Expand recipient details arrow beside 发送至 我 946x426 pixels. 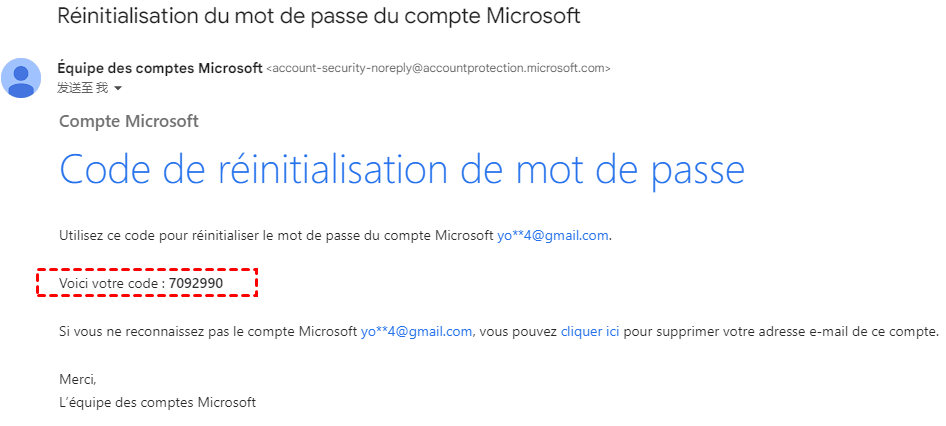pyautogui.click(x=118, y=89)
